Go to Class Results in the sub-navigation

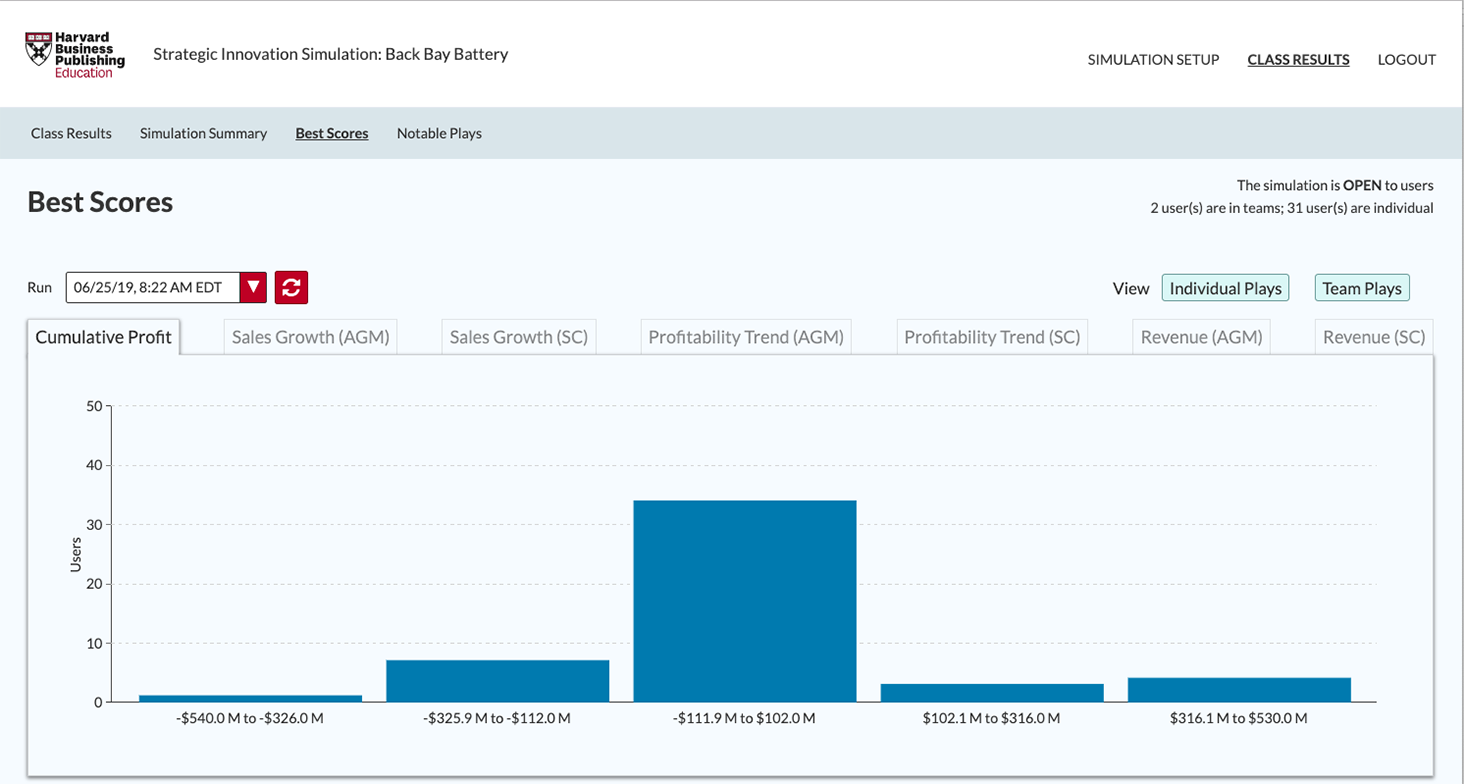tap(71, 133)
